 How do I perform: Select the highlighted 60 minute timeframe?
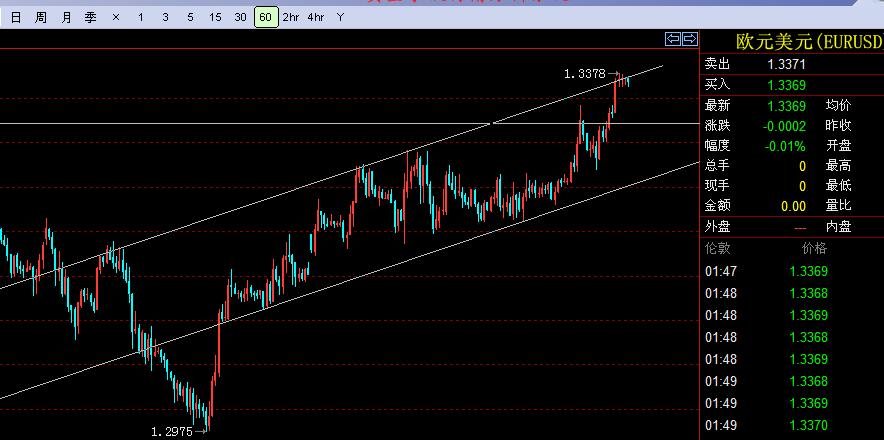266,17
